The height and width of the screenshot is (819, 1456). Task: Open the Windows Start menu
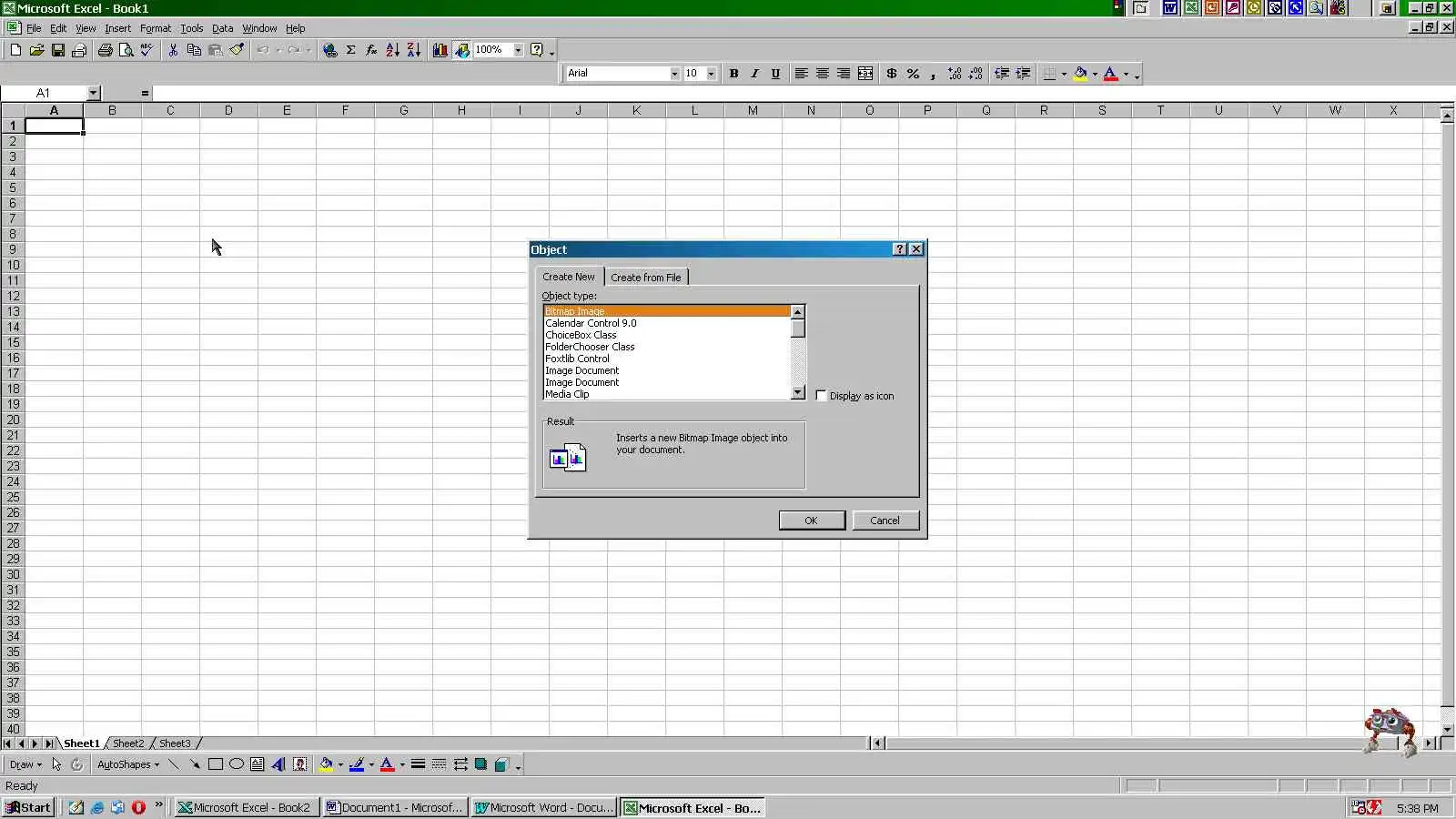point(29,807)
